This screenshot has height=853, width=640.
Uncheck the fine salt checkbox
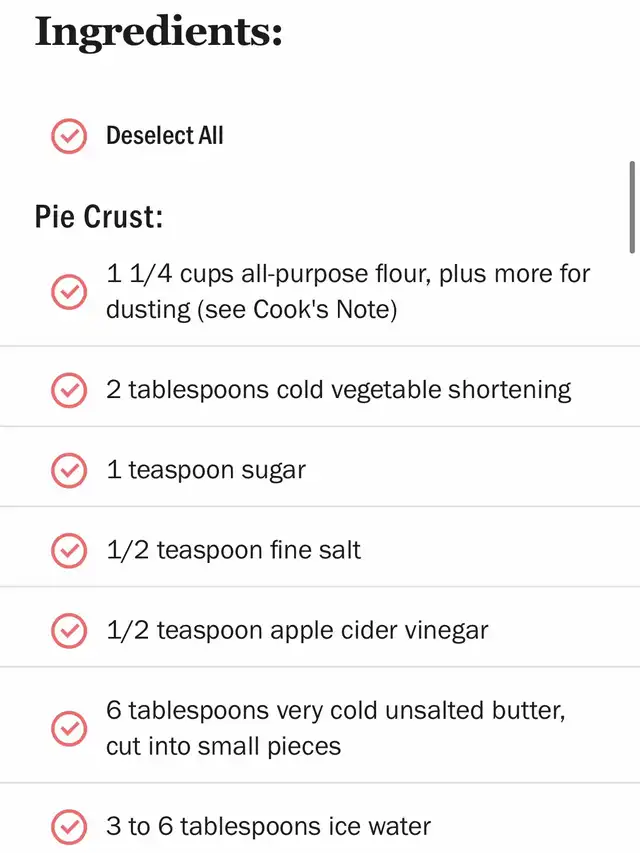click(x=69, y=550)
